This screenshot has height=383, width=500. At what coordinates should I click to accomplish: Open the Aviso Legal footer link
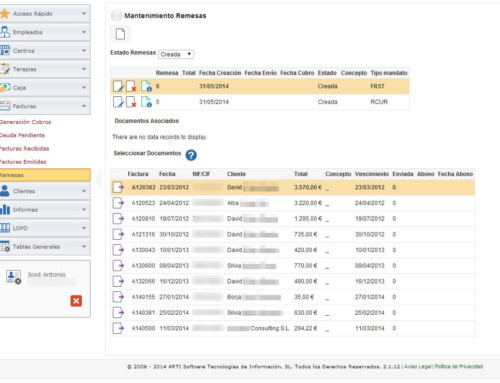(418, 366)
